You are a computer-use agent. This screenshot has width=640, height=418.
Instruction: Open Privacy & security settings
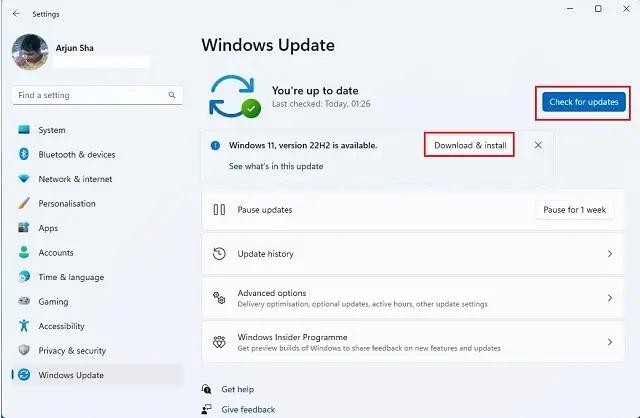72,351
